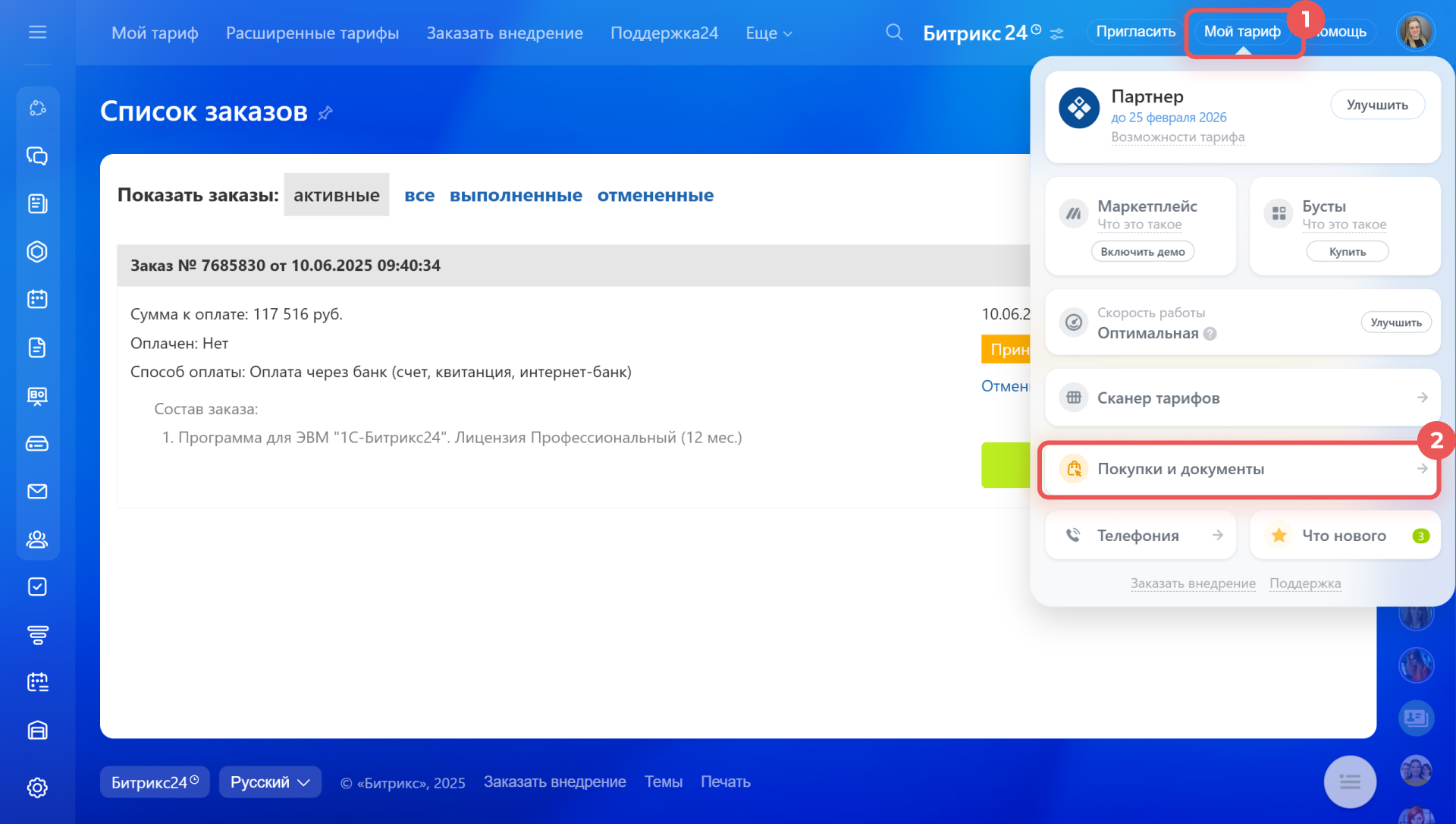Click the Бусты grid icon
1456x824 pixels.
pos(1279,214)
